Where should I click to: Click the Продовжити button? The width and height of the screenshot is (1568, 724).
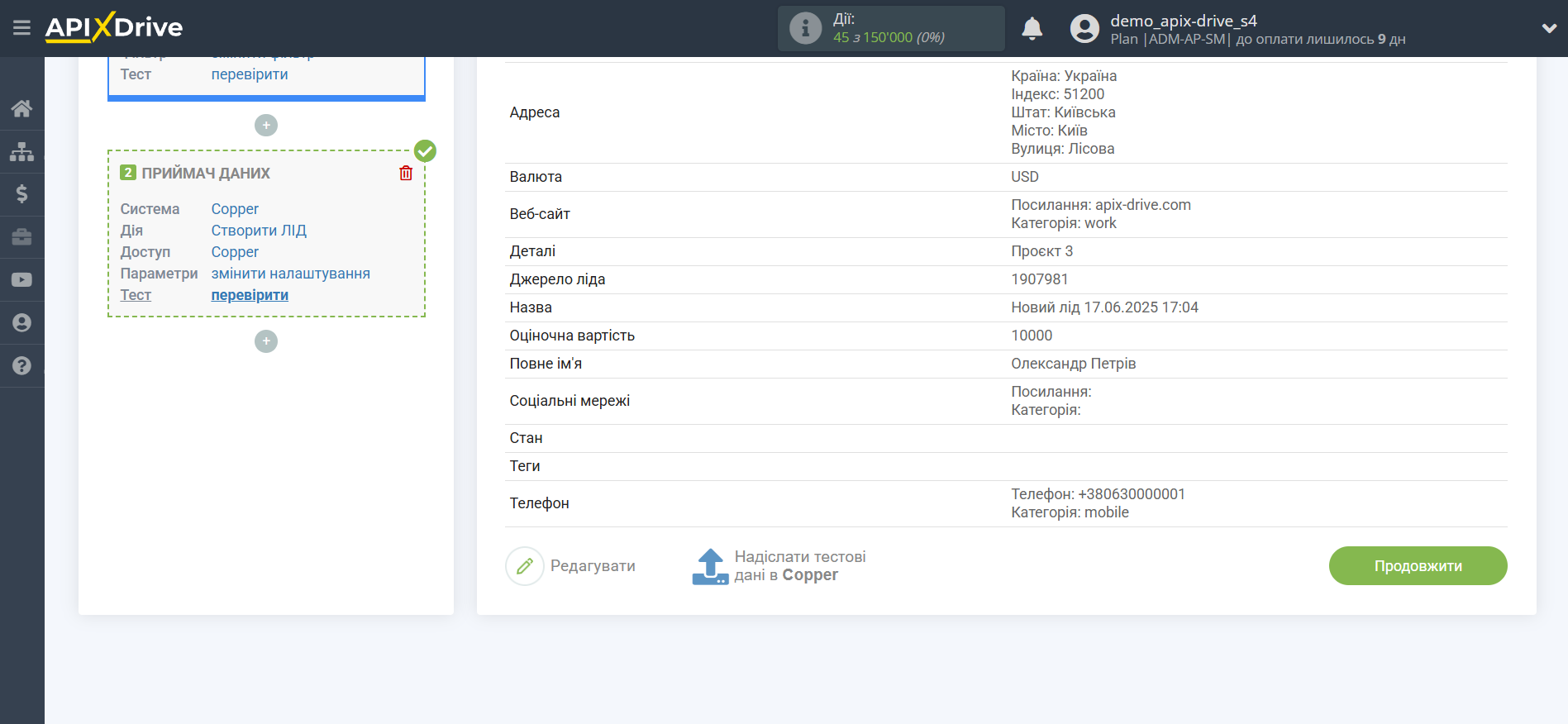pyautogui.click(x=1418, y=566)
